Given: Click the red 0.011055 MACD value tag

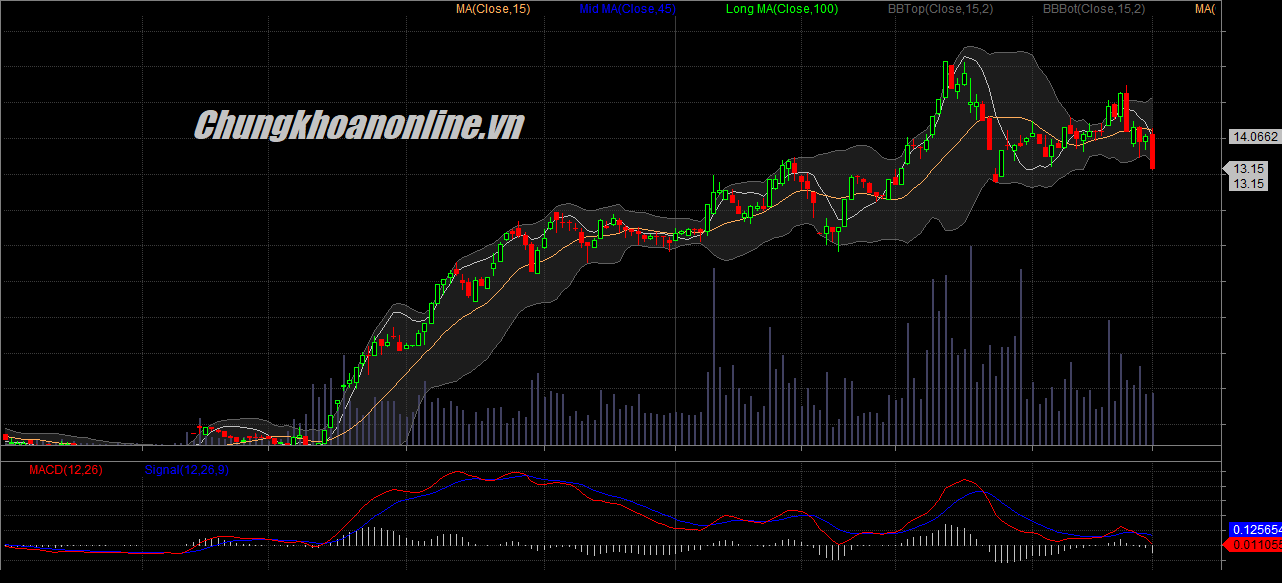Looking at the screenshot, I should point(1255,544).
